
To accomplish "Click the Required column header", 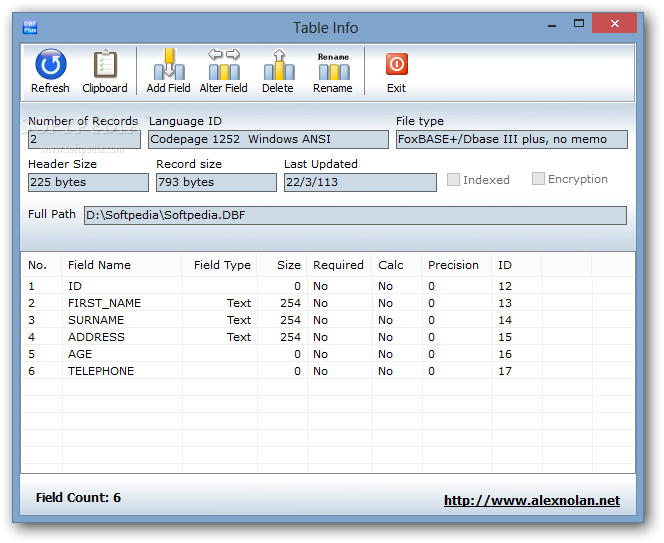I will (339, 265).
